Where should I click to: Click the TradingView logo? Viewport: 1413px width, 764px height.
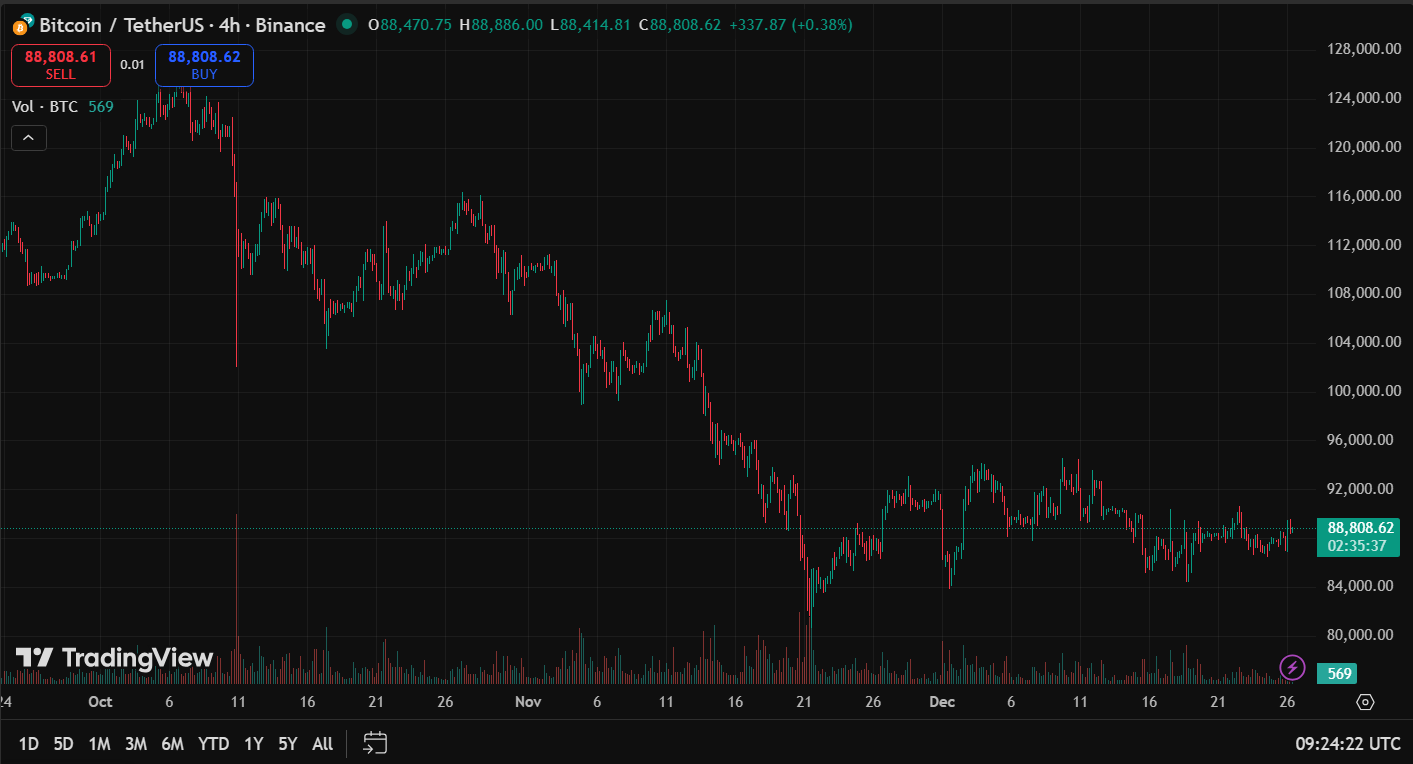pos(115,657)
